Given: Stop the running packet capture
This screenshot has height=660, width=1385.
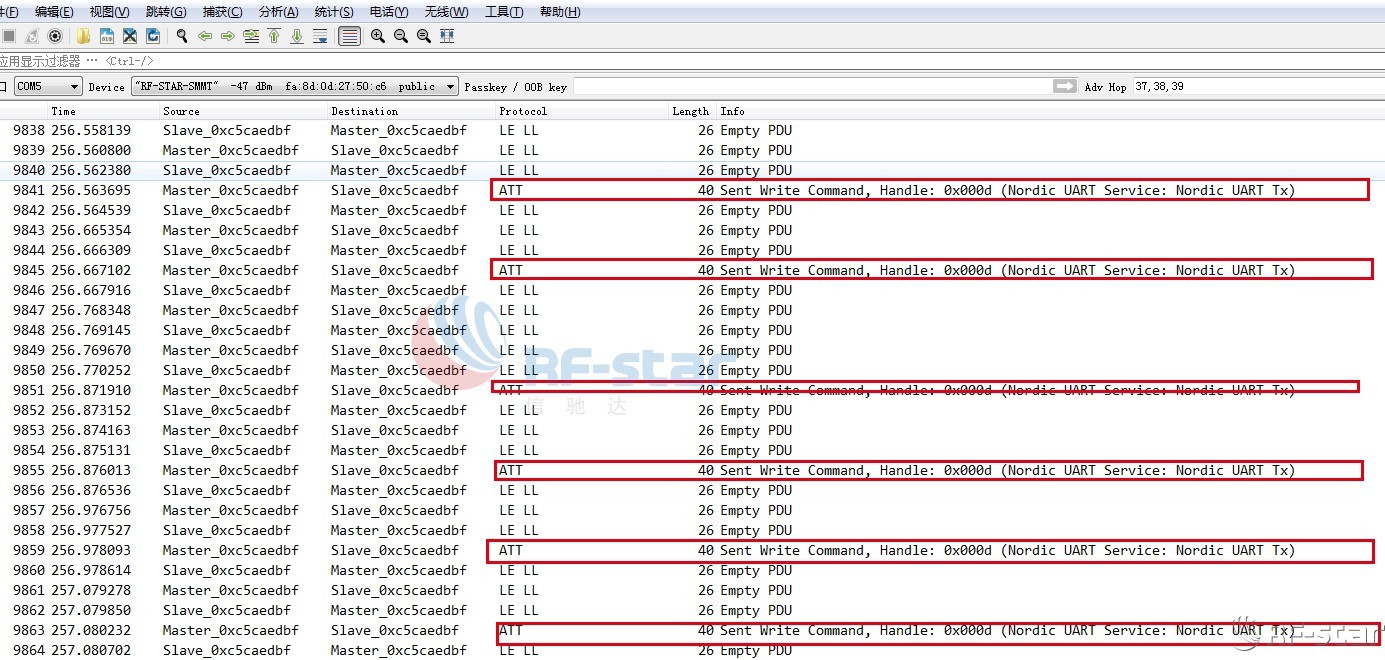Looking at the screenshot, I should (x=9, y=36).
